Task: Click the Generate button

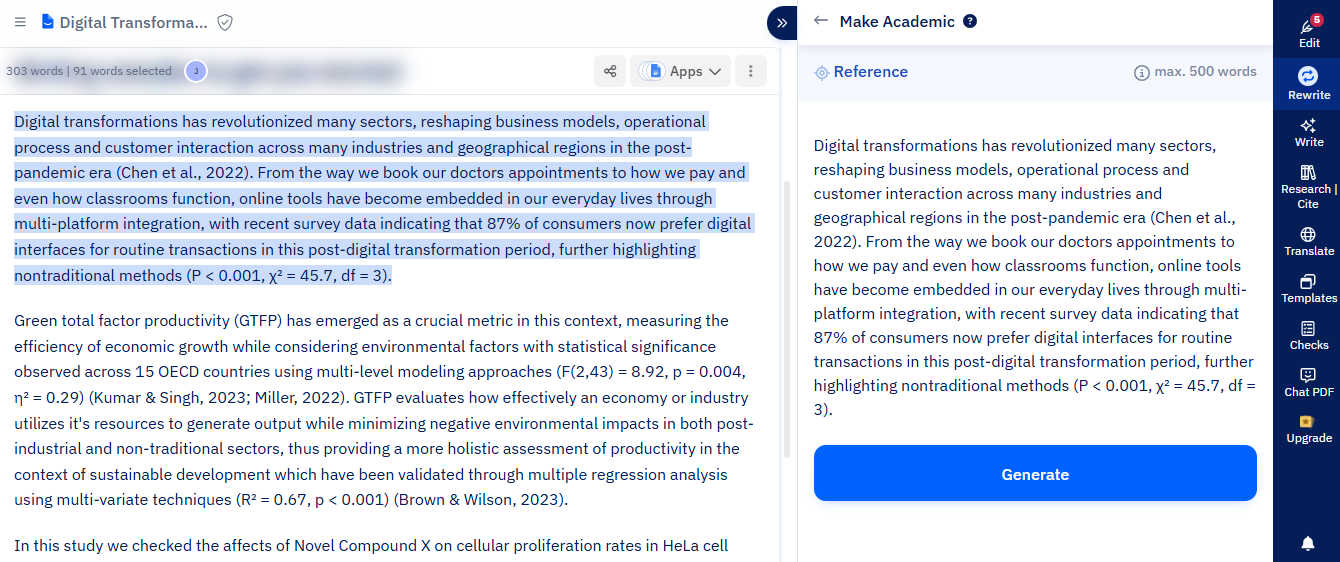Action: pyautogui.click(x=1035, y=474)
